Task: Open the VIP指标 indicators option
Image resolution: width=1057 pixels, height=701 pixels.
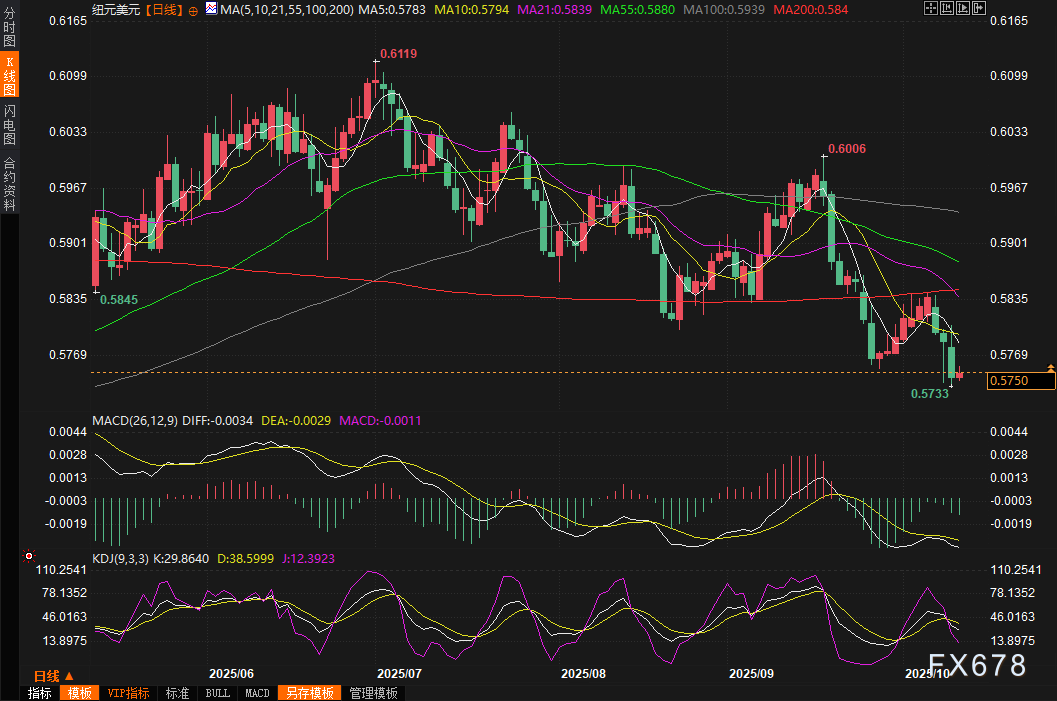Action: click(x=128, y=693)
